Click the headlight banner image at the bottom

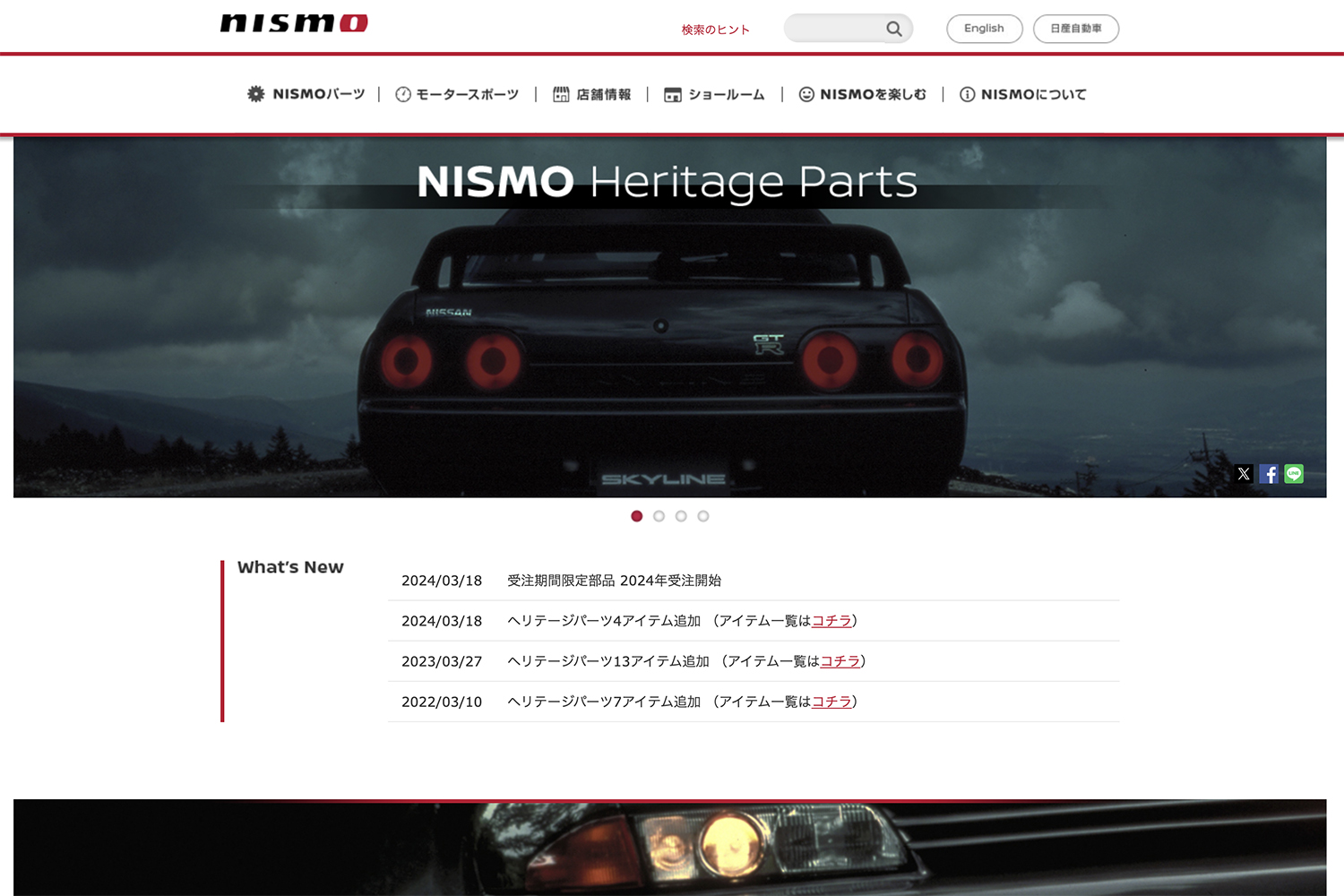pyautogui.click(x=669, y=848)
